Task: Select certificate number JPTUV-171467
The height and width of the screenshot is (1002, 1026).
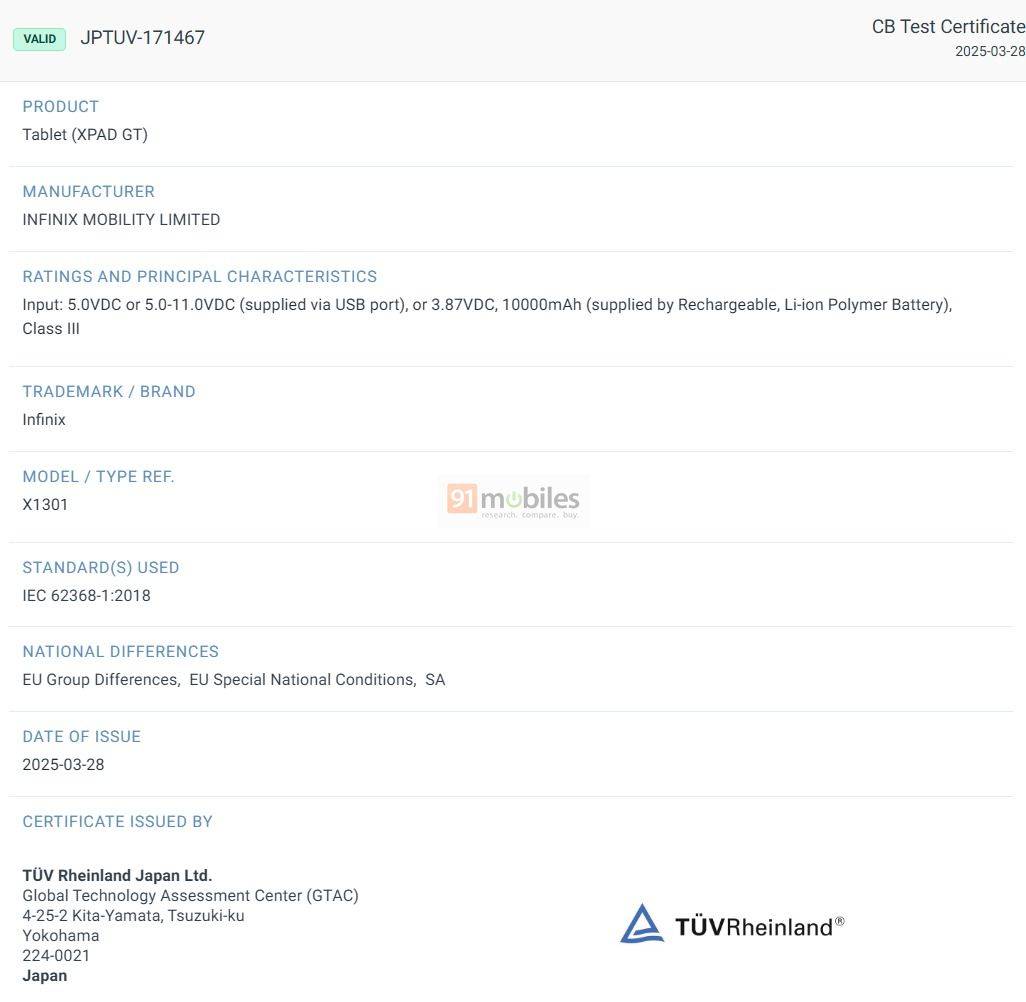Action: [143, 38]
